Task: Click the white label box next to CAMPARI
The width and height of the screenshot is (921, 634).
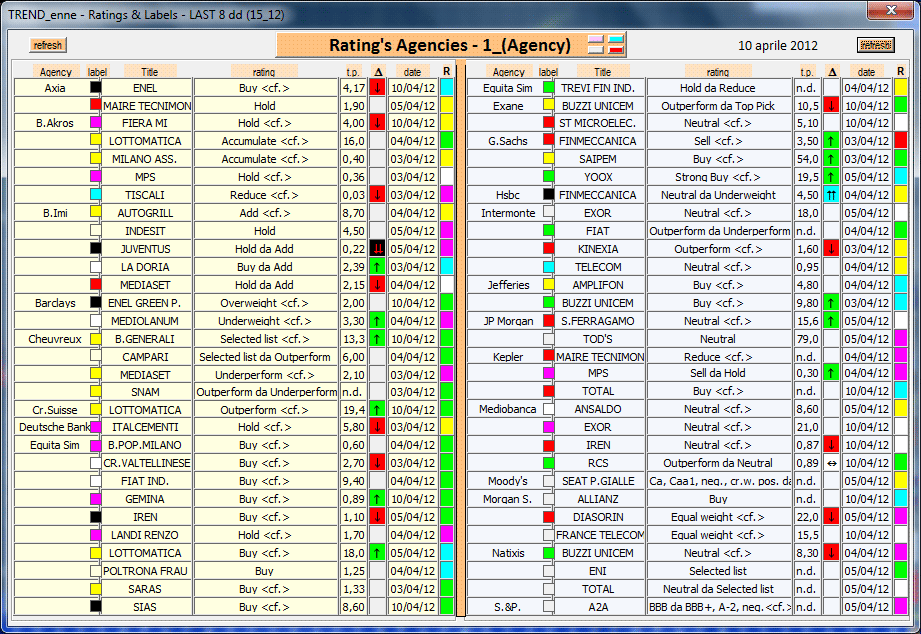Action: pos(95,355)
